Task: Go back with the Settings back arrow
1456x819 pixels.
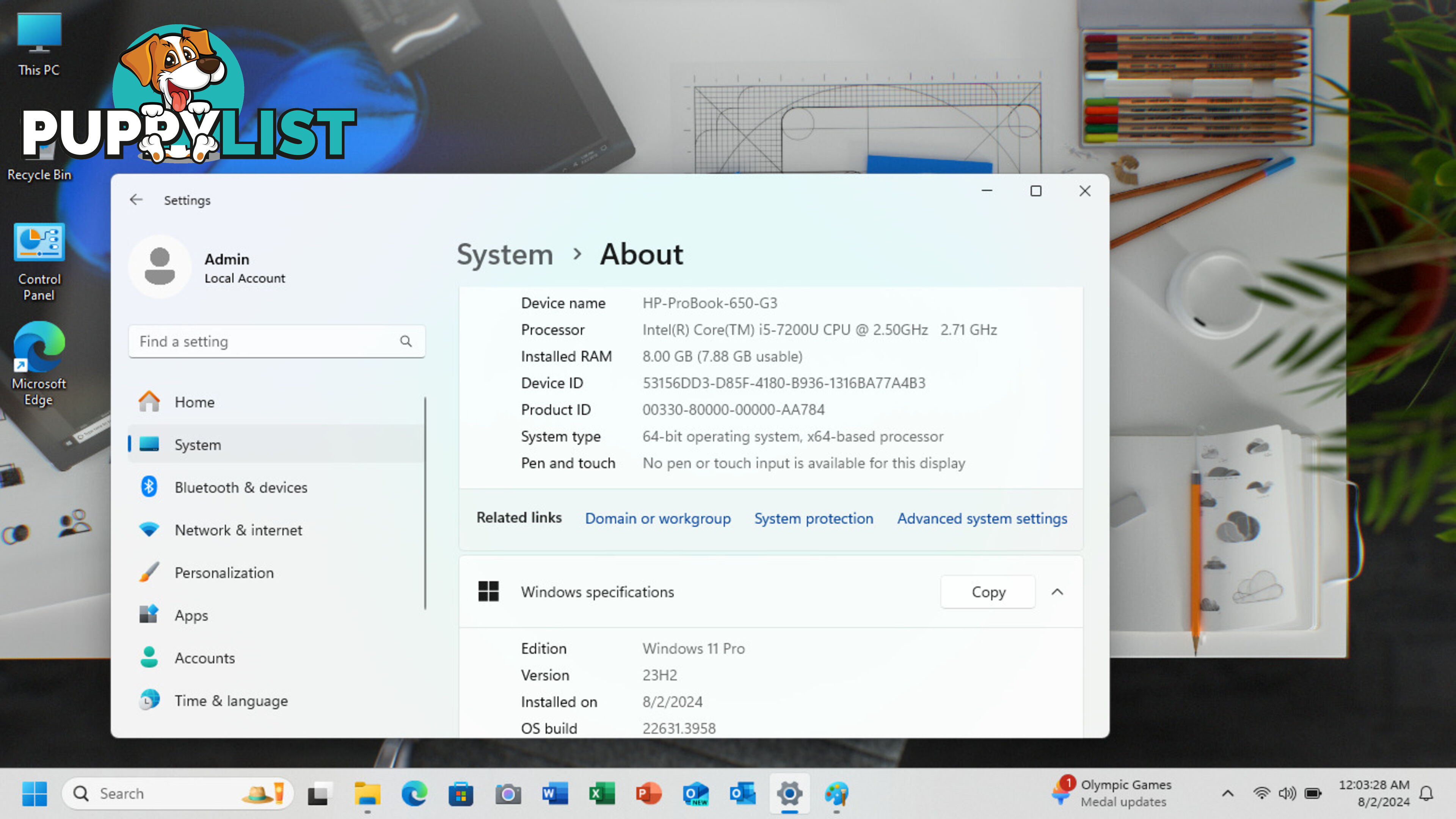Action: point(136,200)
